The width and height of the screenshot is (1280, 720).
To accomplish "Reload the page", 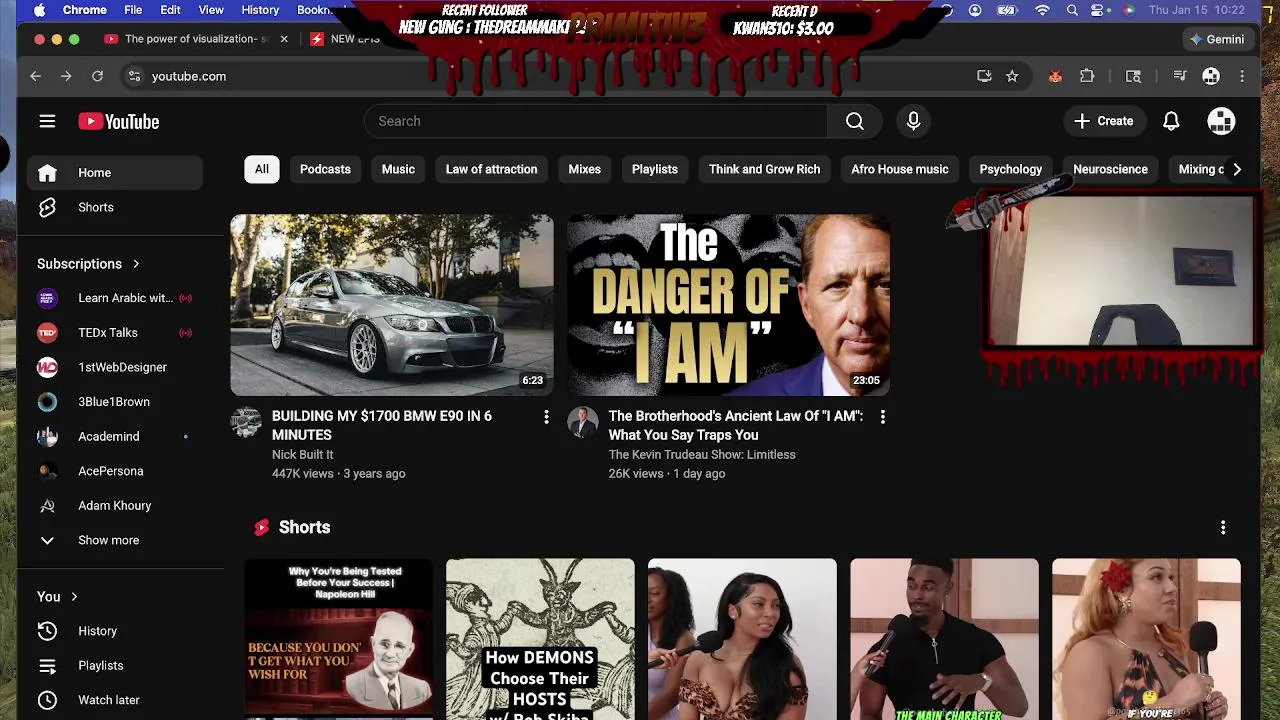I will click(x=97, y=76).
